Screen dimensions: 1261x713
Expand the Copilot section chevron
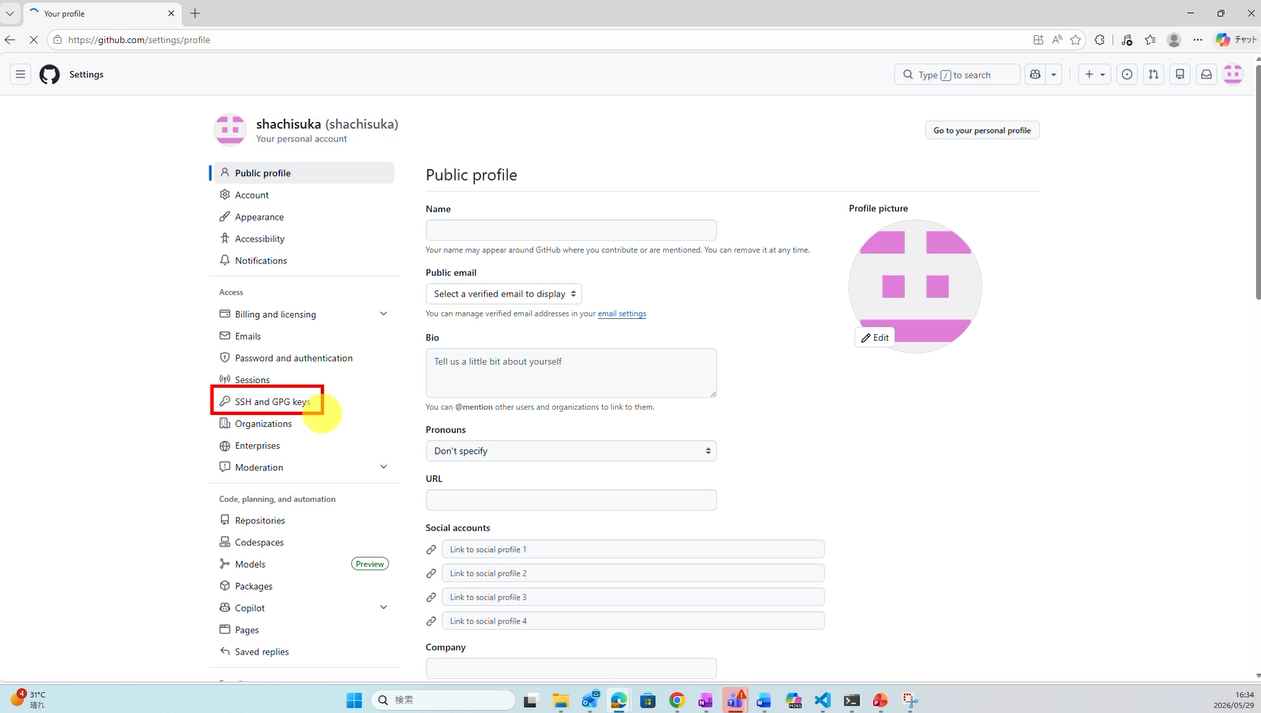coord(383,608)
